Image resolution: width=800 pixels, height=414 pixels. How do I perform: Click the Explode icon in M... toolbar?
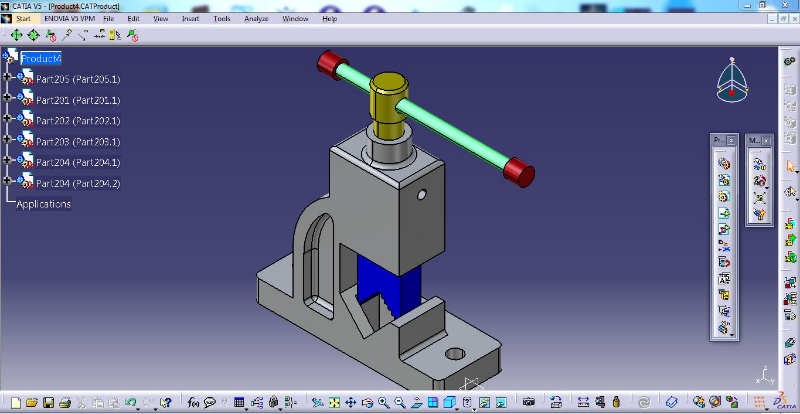[760, 197]
